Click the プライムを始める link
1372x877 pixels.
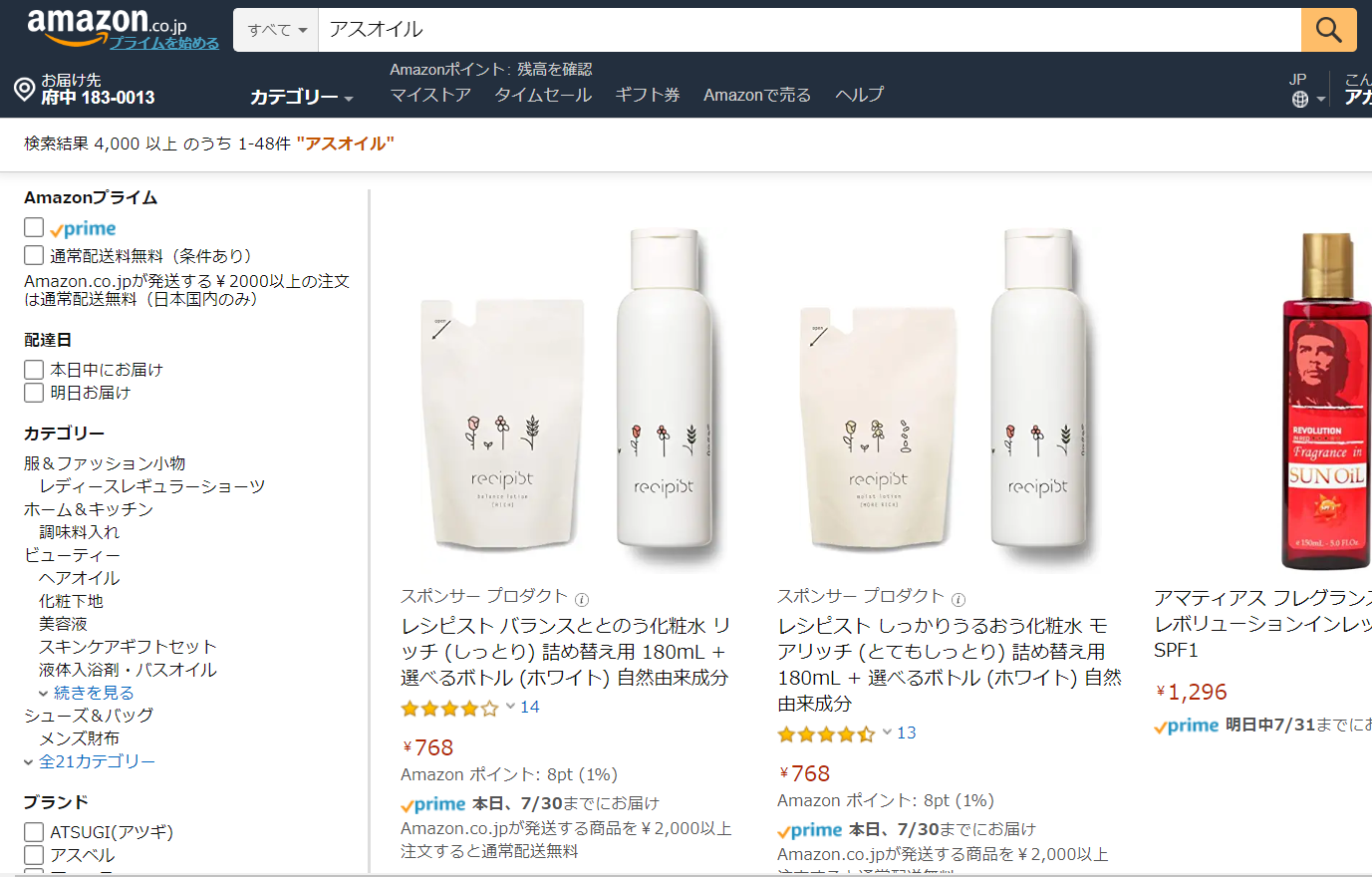pos(164,43)
